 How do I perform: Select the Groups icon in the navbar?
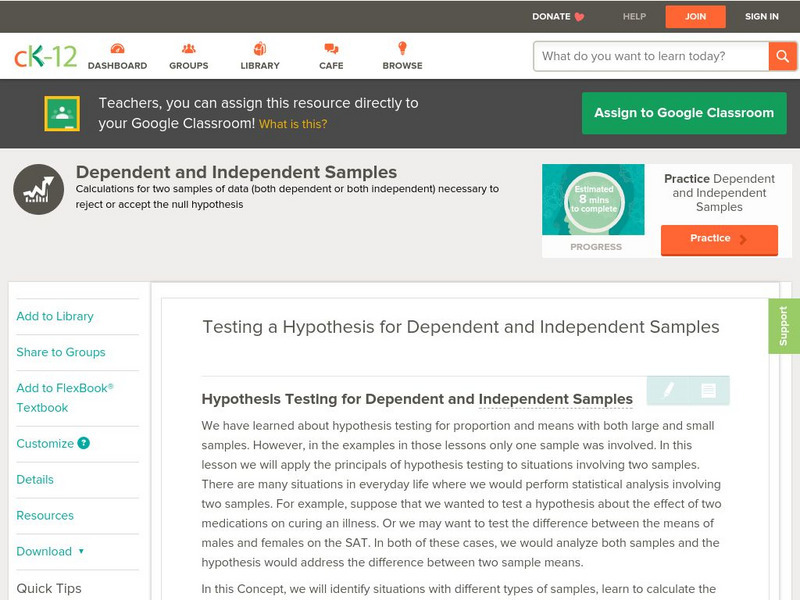188,48
